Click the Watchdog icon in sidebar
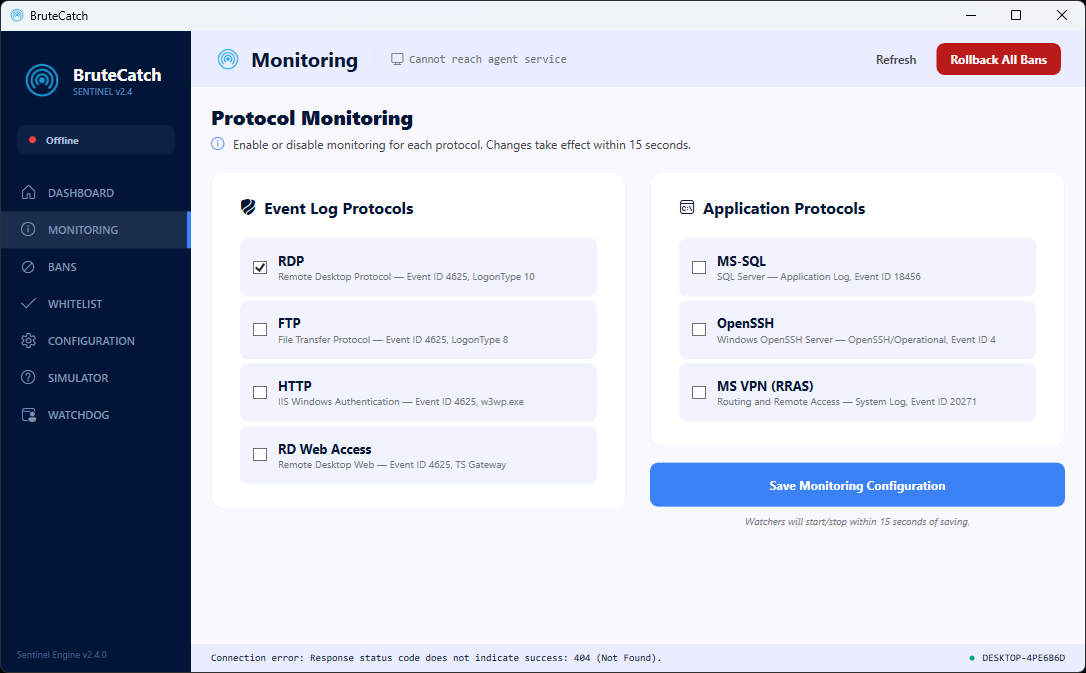The image size is (1086, 673). coord(27,414)
